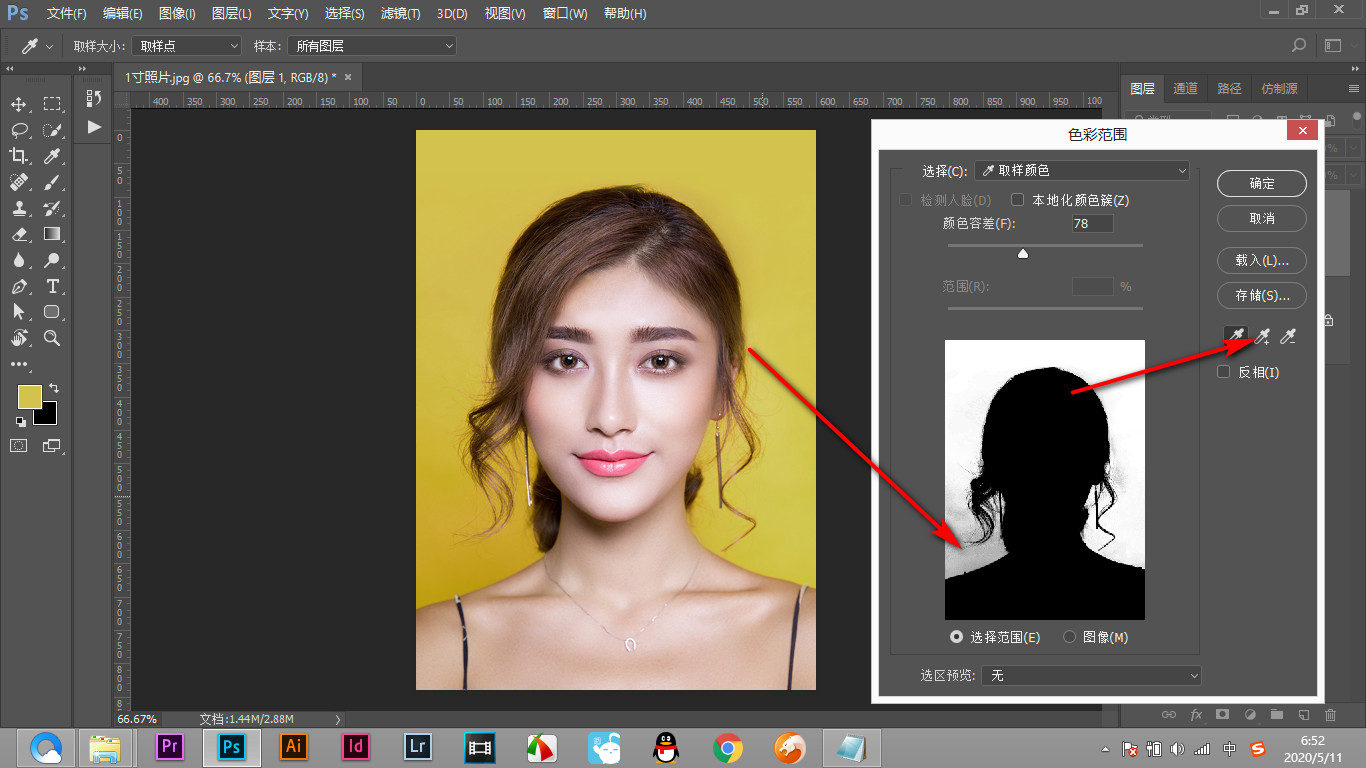Click the Subtract from Sample eyedropper
The height and width of the screenshot is (768, 1366).
coord(1289,337)
